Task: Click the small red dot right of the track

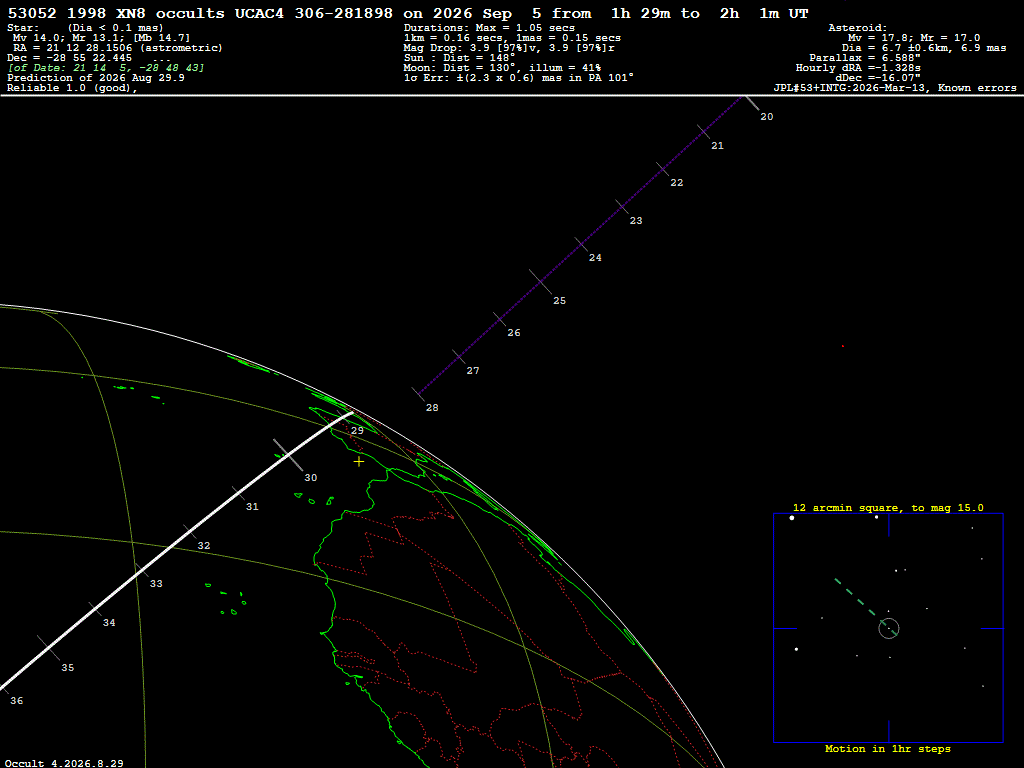Action: (x=842, y=346)
